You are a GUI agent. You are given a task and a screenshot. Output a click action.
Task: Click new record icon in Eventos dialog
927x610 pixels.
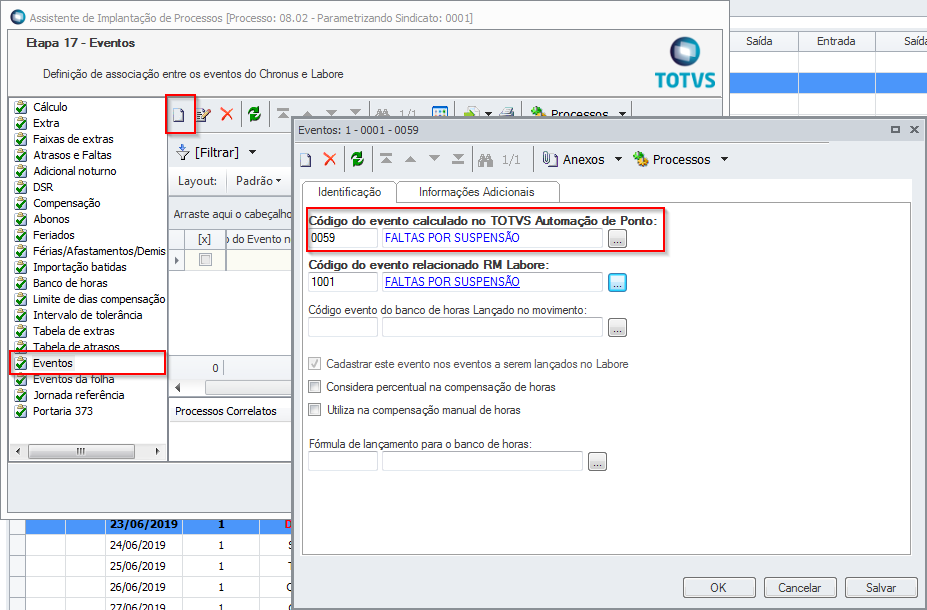[306, 159]
